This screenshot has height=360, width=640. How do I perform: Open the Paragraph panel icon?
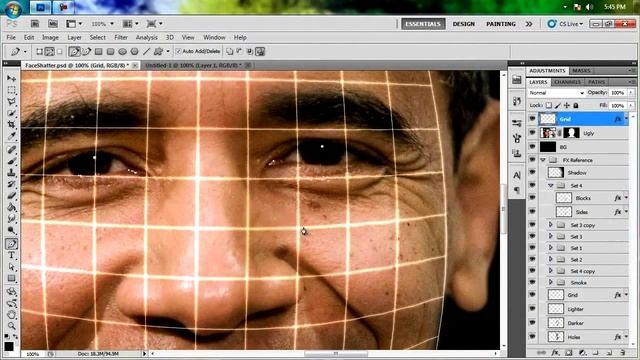point(517,190)
